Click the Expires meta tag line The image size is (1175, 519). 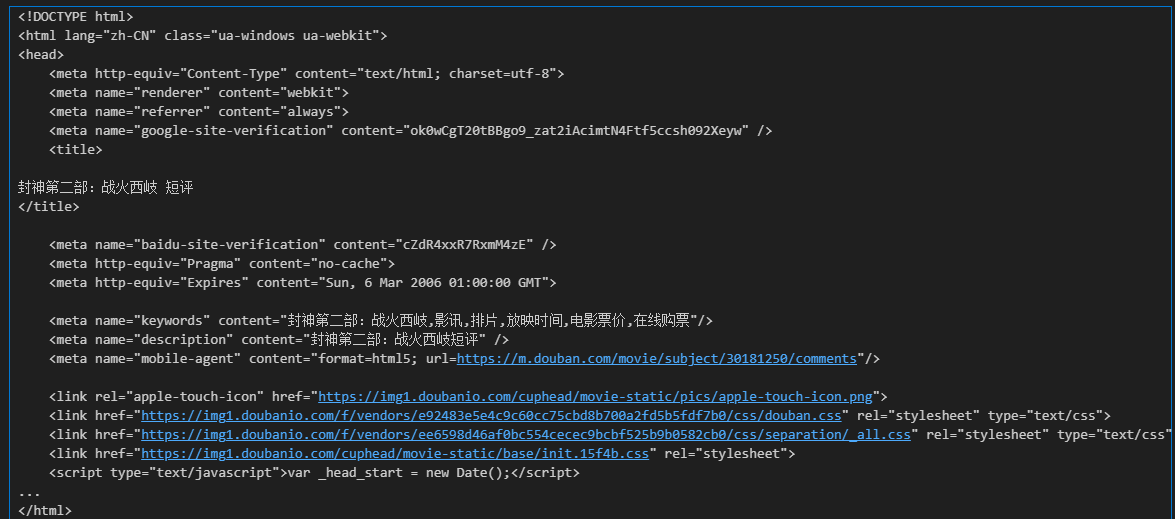pos(303,283)
